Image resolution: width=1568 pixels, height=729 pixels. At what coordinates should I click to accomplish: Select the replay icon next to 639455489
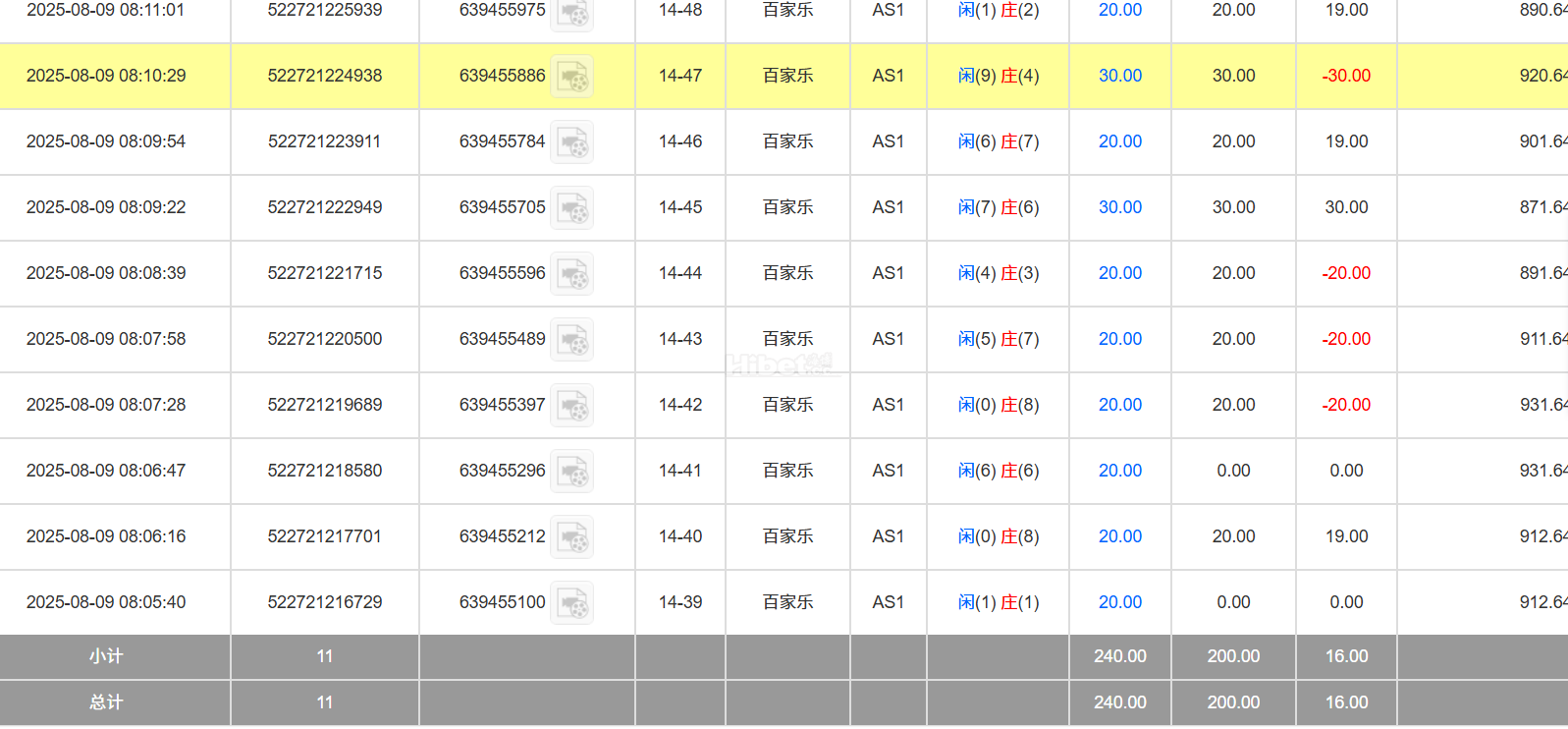pos(571,340)
